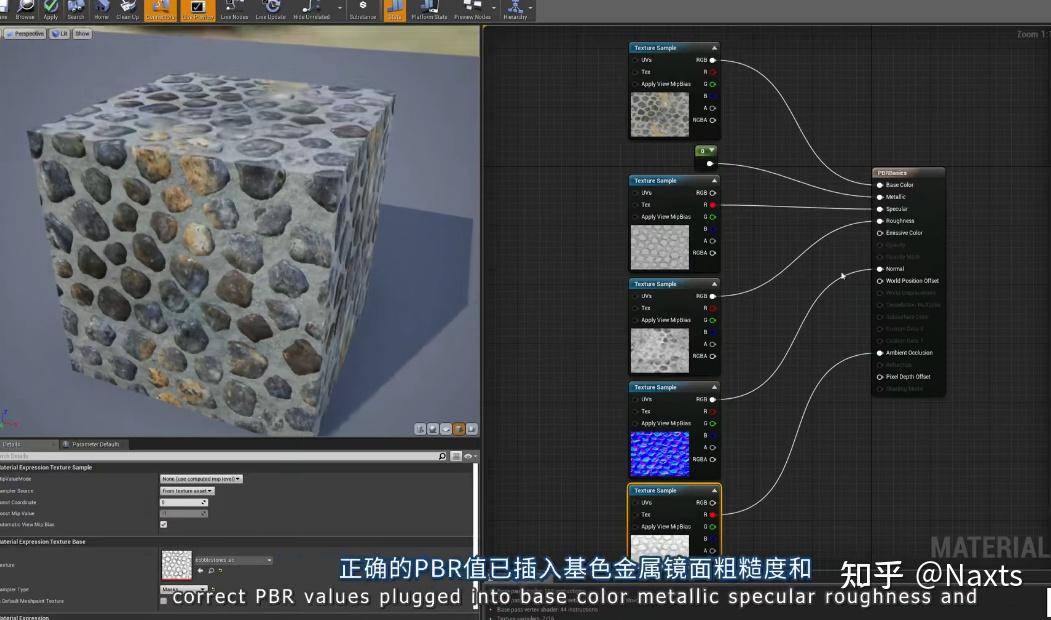Click the Lit view mode button
Image resolution: width=1051 pixels, height=620 pixels.
pyautogui.click(x=61, y=34)
